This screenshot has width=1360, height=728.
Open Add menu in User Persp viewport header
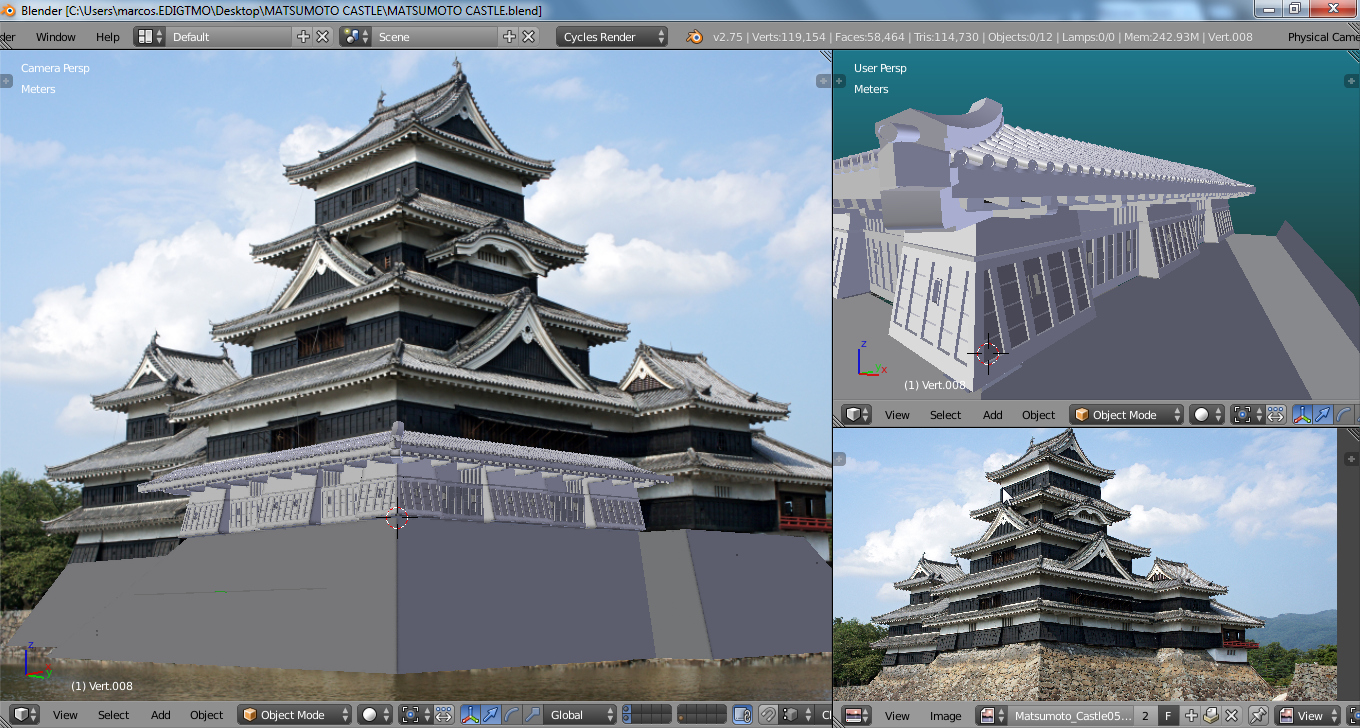coord(993,415)
